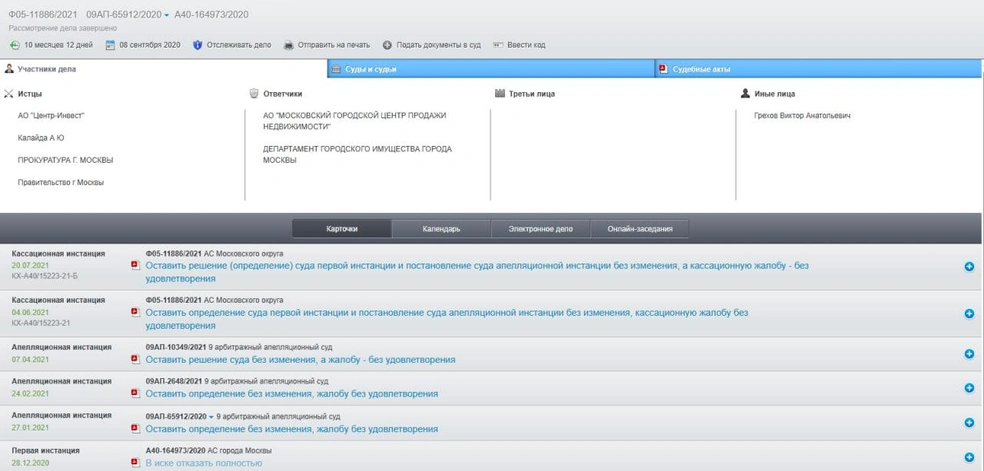Screen dimensions: 984x471
Task: Open dropdown arrow next to 09АП-65912/2020 header
Action: point(167,15)
